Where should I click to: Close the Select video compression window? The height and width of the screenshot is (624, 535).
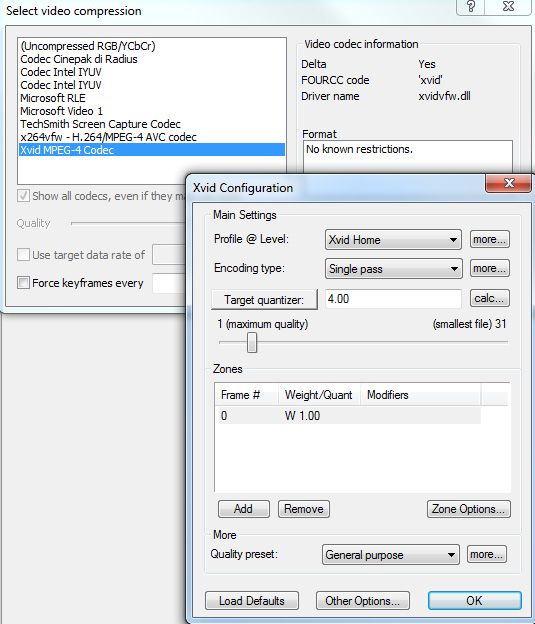point(508,6)
